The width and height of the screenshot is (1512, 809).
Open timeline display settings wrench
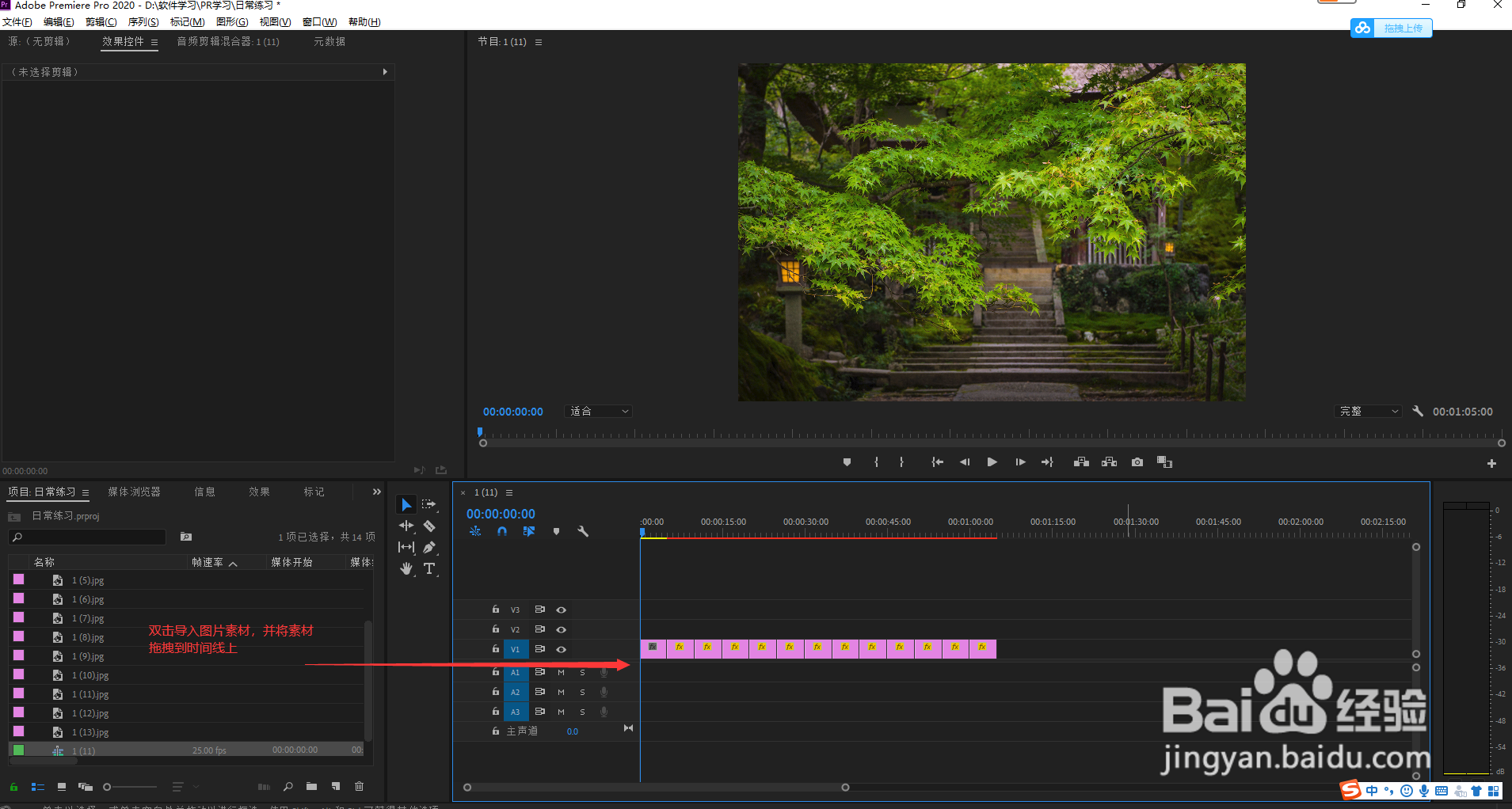583,532
